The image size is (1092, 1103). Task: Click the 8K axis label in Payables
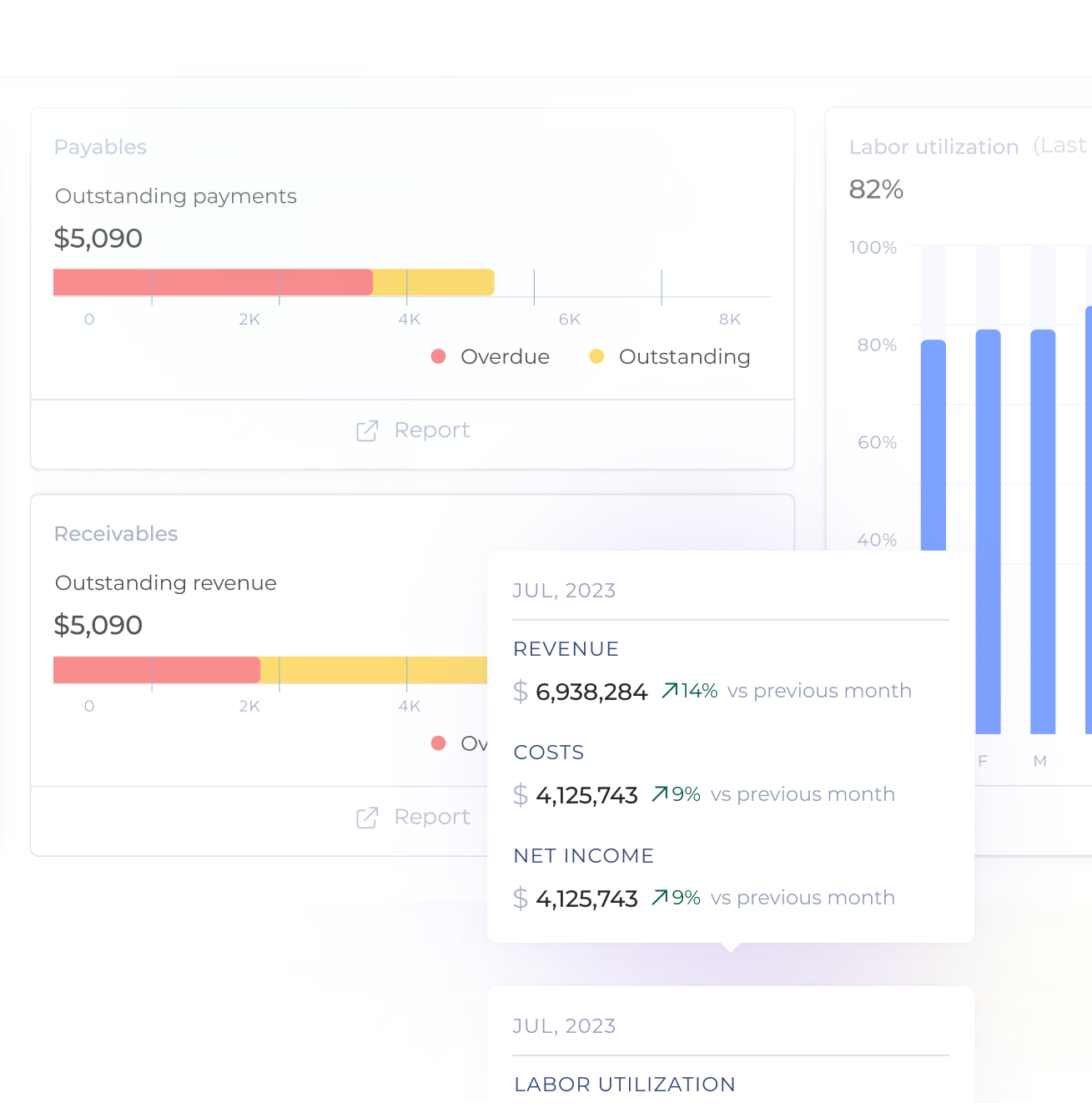click(x=730, y=320)
